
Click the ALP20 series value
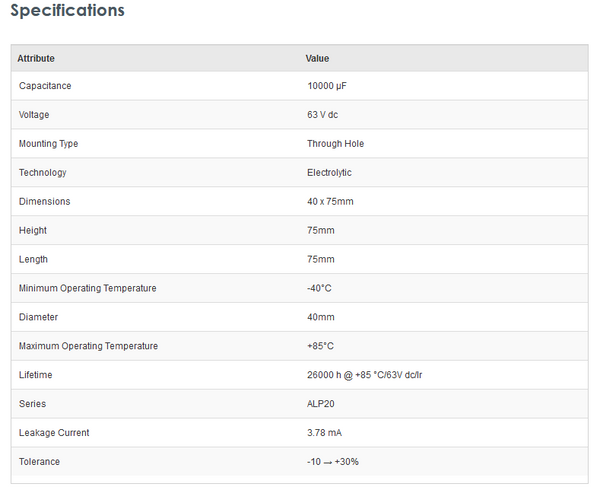pyautogui.click(x=320, y=405)
